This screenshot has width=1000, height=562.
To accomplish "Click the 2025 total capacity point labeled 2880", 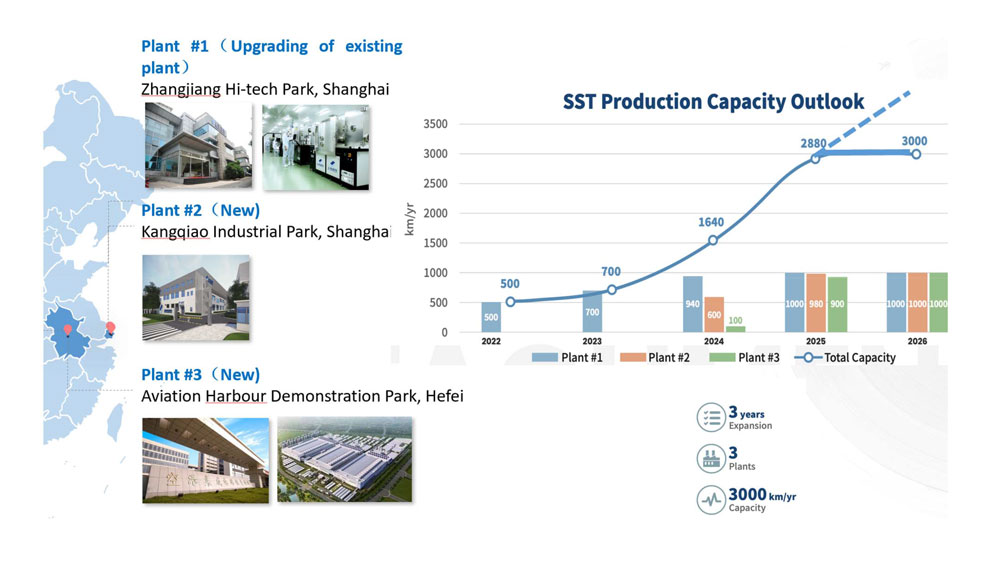I will 815,158.
